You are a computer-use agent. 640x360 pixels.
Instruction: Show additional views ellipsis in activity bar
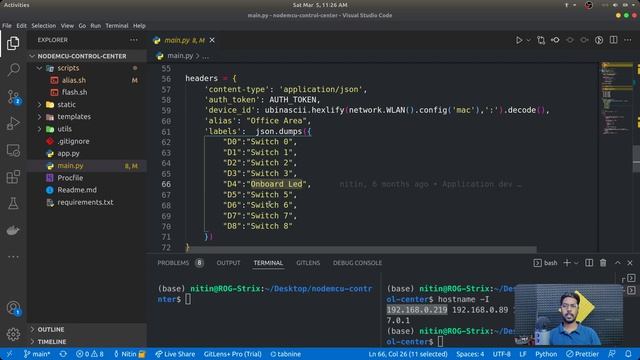[x=13, y=257]
